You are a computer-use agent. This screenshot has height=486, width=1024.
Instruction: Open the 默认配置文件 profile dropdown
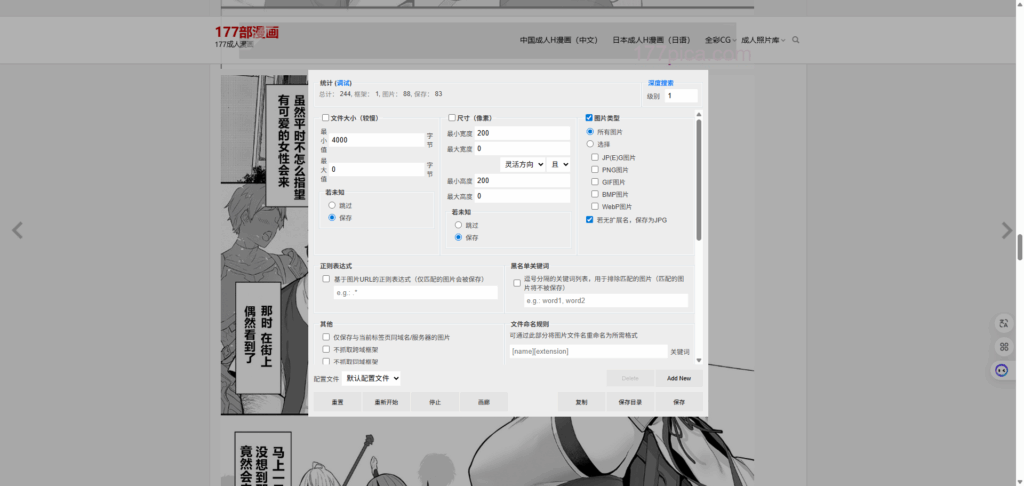click(371, 378)
